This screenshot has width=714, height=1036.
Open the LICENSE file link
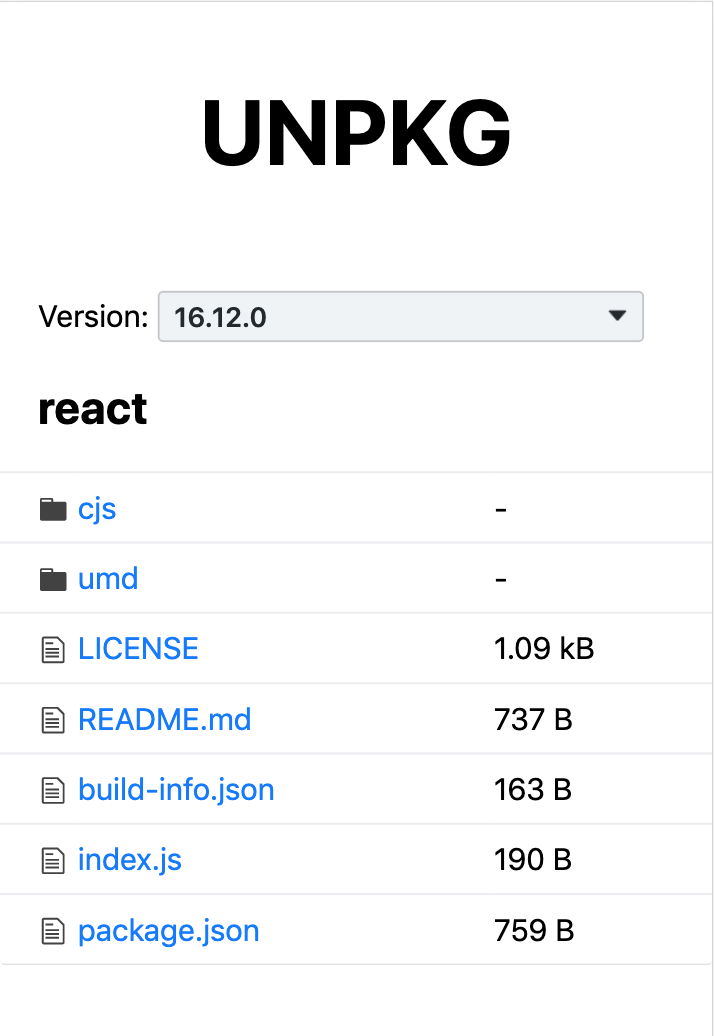click(138, 649)
